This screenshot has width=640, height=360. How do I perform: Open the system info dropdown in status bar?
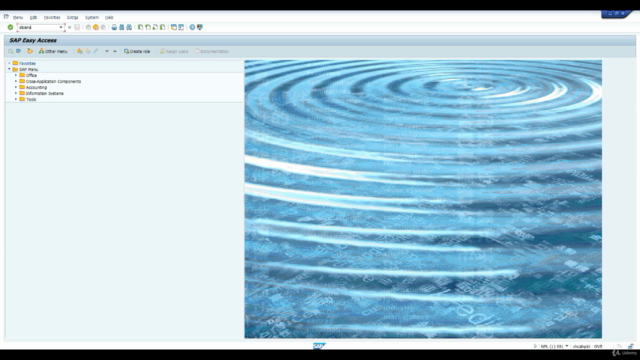tap(567, 346)
